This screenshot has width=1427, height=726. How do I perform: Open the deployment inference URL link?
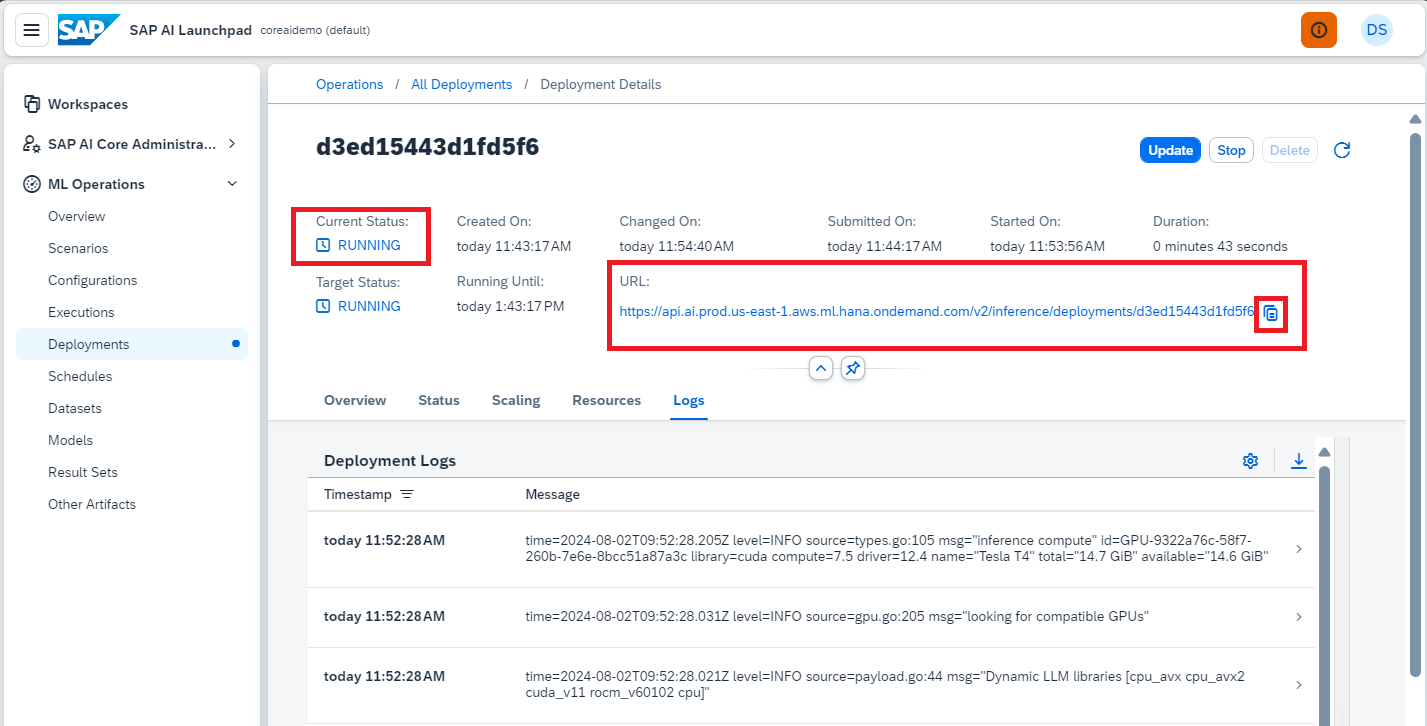(936, 312)
